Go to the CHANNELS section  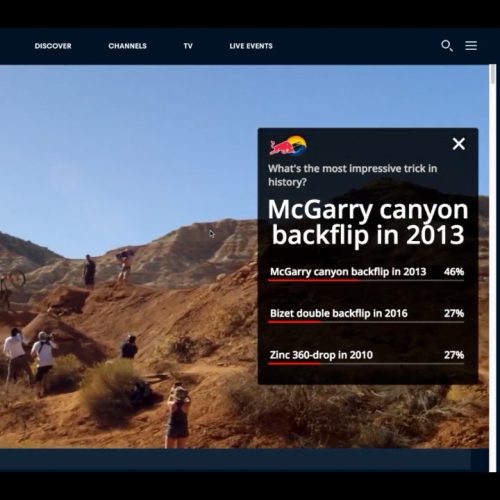127,46
